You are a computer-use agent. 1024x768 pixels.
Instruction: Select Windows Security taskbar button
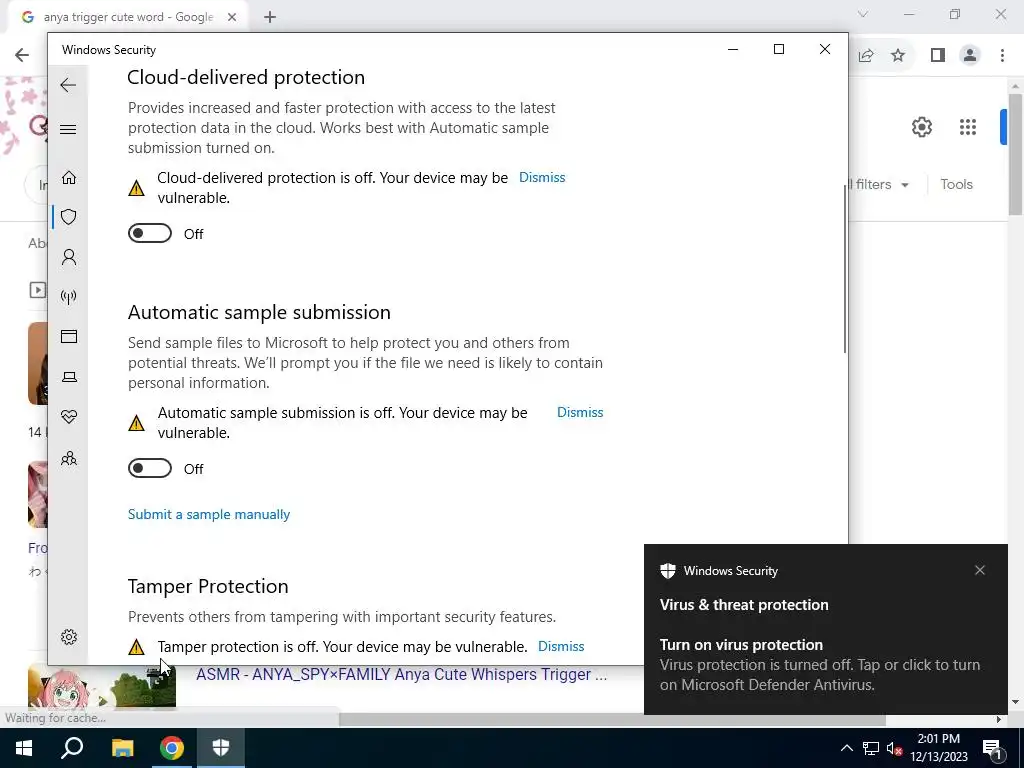click(x=221, y=748)
